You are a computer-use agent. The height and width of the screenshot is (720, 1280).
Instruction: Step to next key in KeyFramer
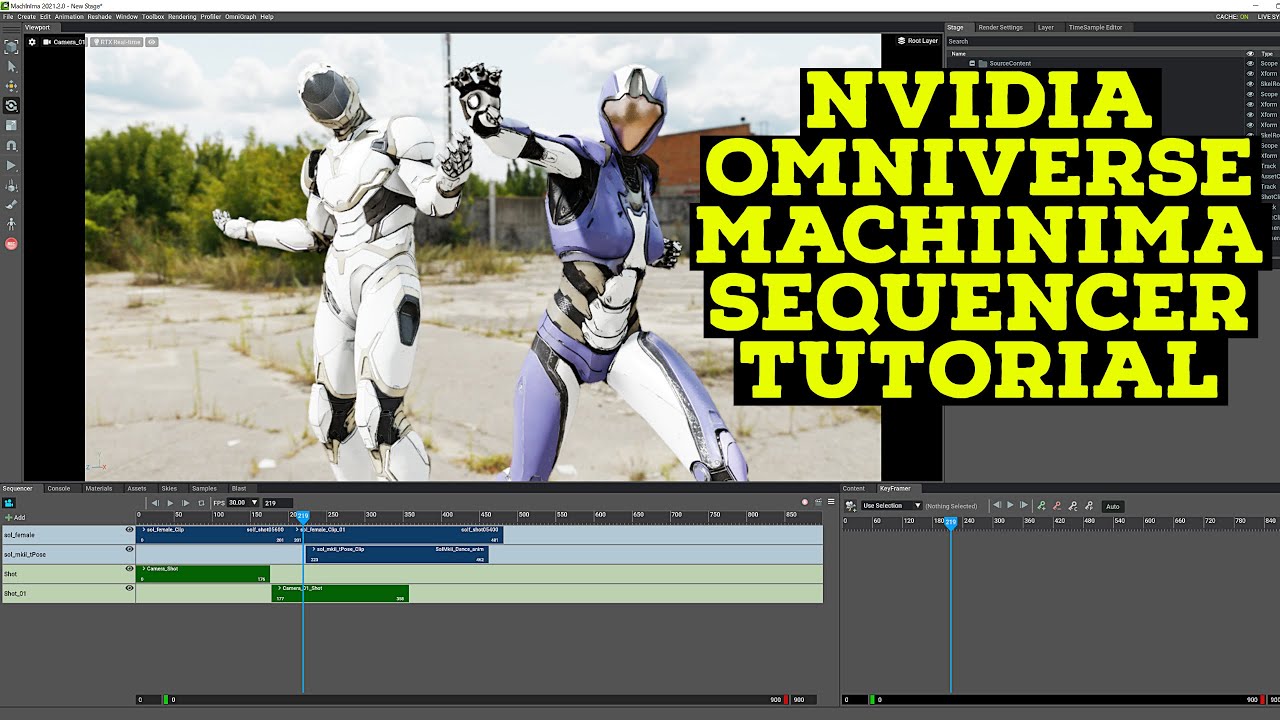[1024, 506]
